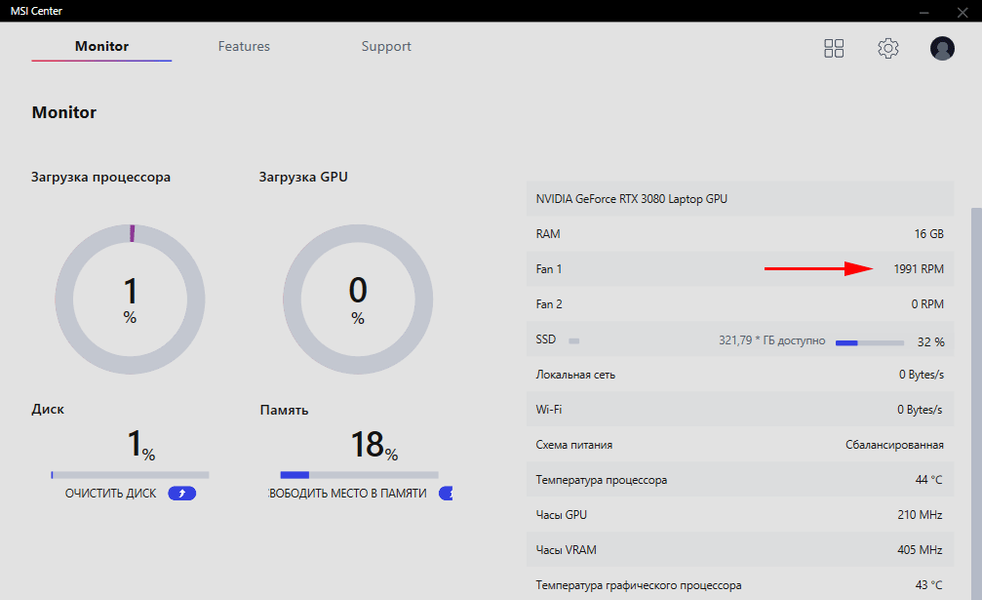
Task: Click the Диск usage progress bar
Action: [130, 475]
